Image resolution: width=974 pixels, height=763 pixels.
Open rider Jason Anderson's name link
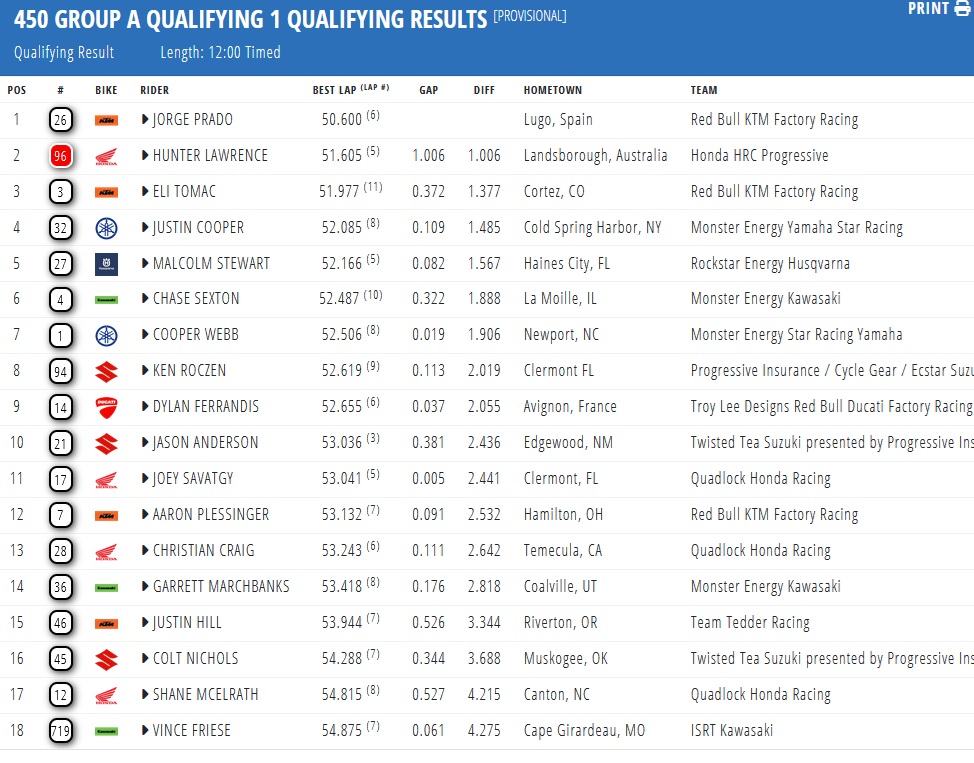[x=205, y=443]
